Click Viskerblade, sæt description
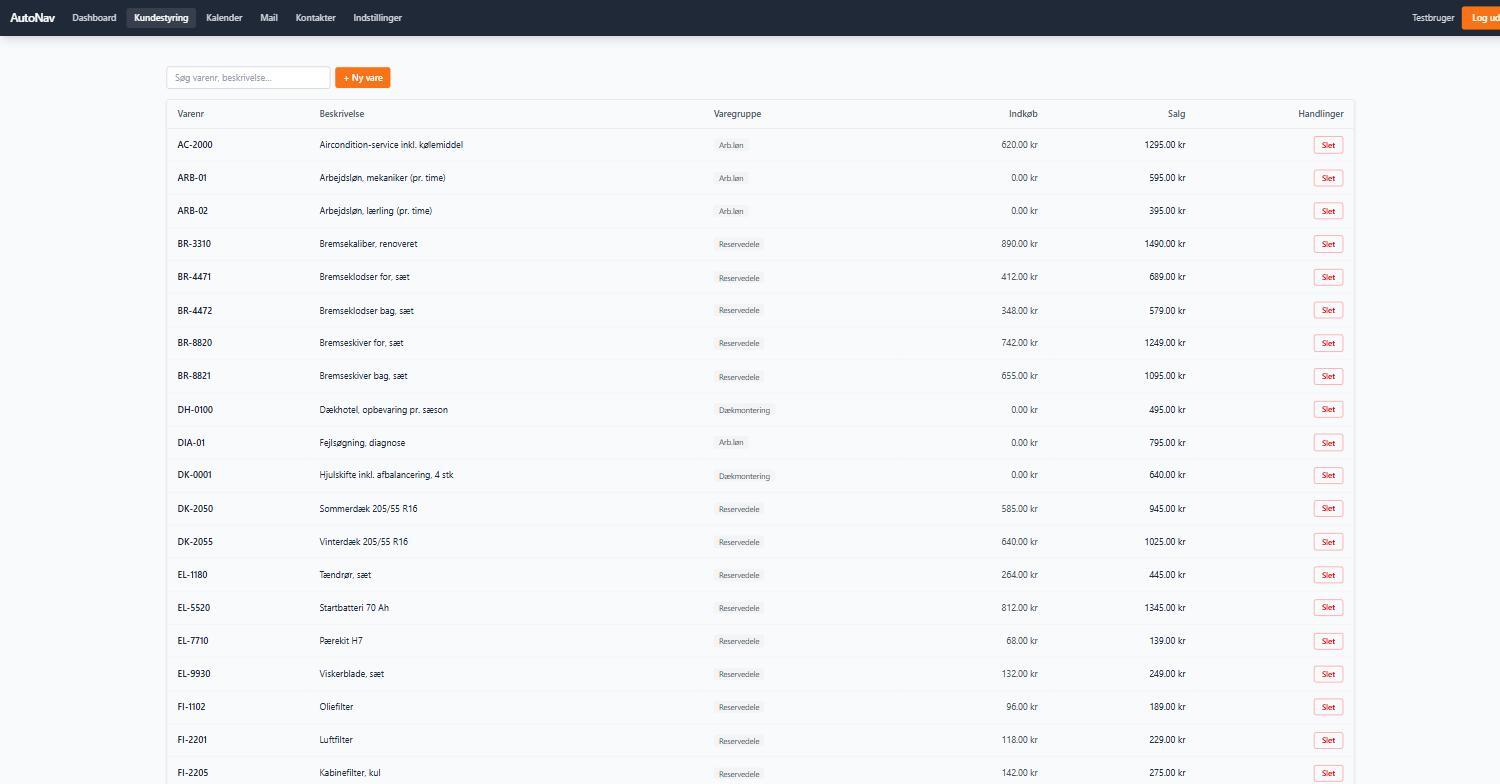This screenshot has height=784, width=1500. click(351, 673)
